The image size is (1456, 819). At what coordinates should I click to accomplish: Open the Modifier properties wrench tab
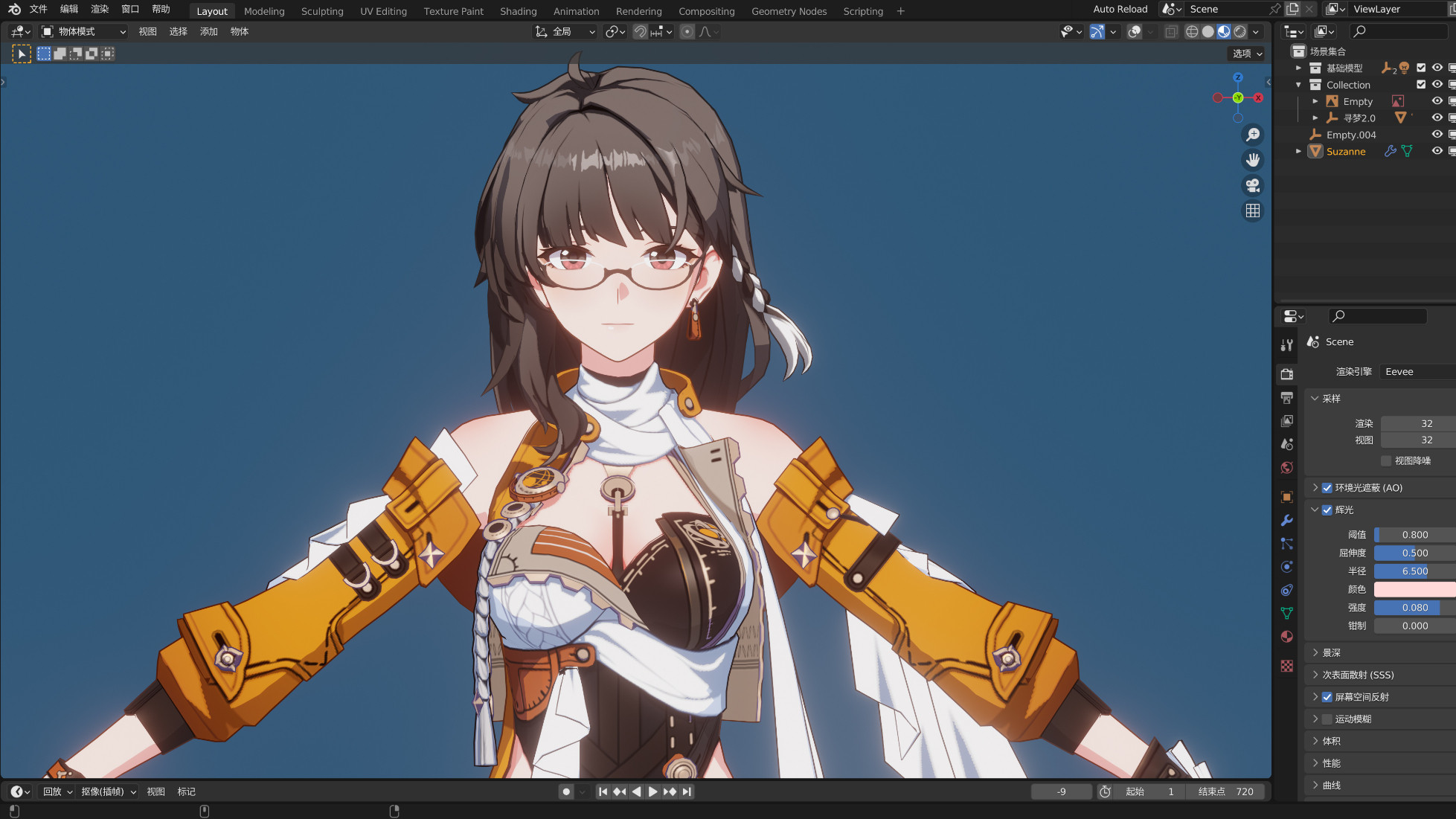click(1286, 520)
